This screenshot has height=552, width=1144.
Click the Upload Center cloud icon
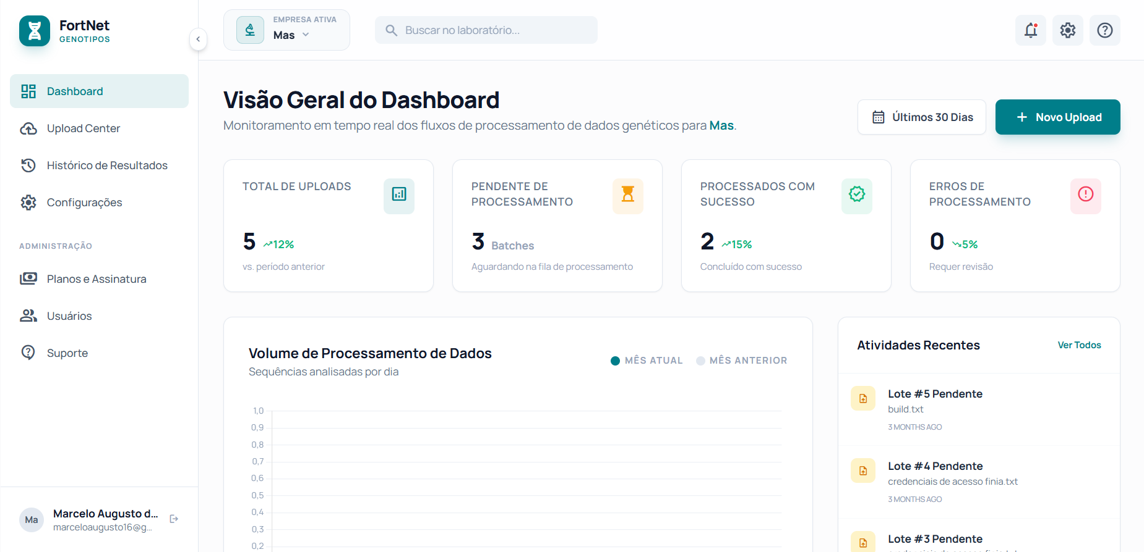point(28,128)
